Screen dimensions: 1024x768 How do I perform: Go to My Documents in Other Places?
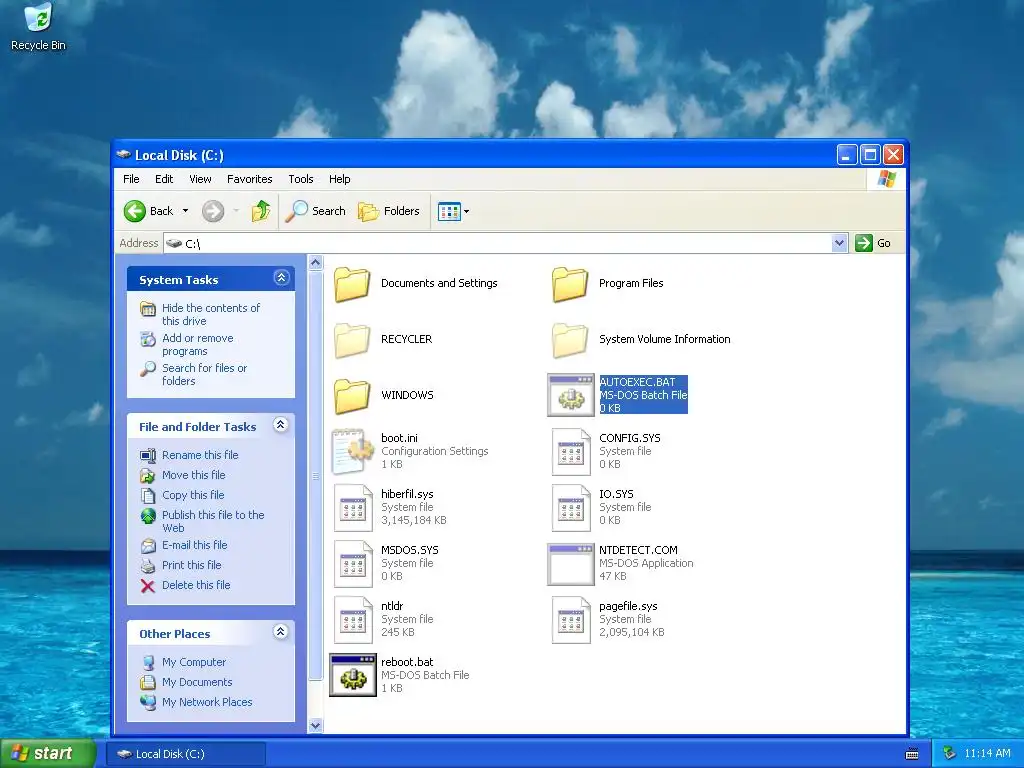click(197, 682)
